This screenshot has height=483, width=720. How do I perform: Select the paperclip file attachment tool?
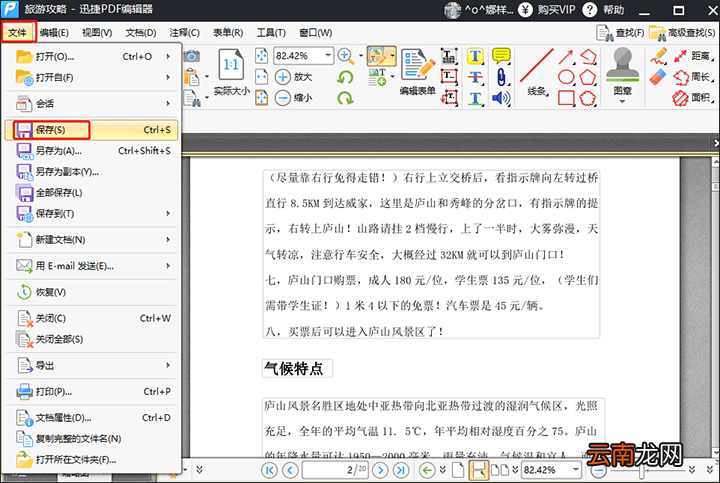501,77
